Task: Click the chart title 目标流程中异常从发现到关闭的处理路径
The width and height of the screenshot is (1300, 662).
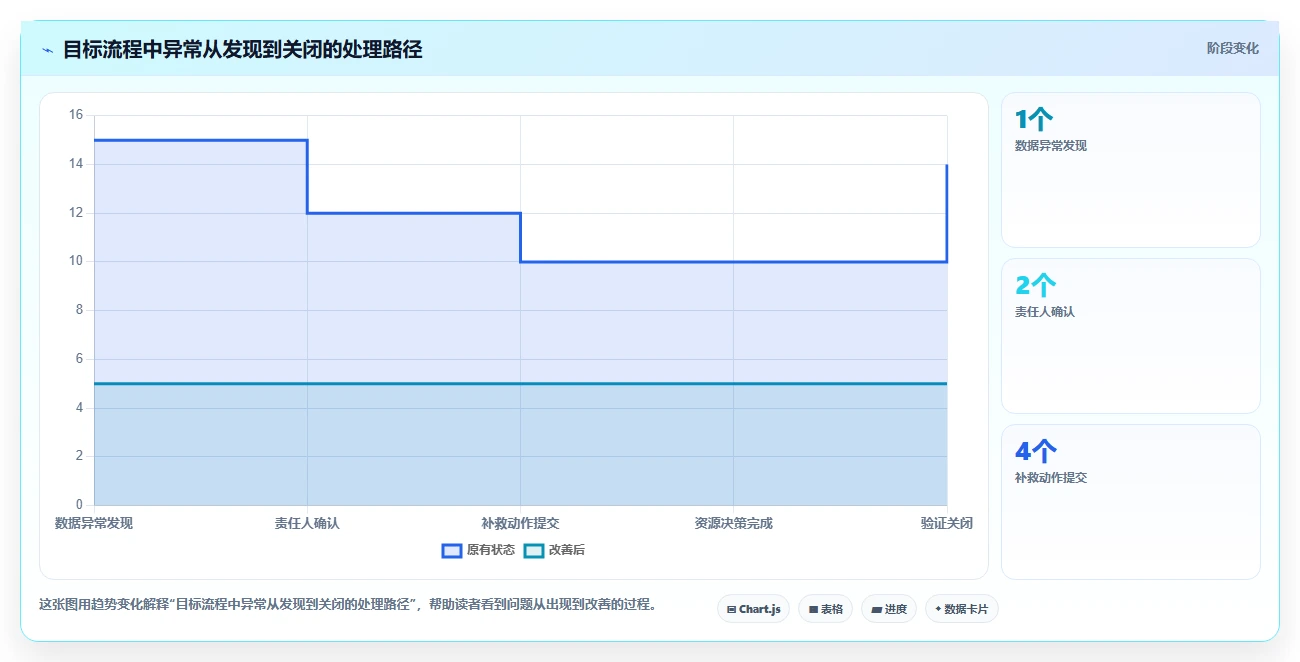Action: [x=242, y=50]
